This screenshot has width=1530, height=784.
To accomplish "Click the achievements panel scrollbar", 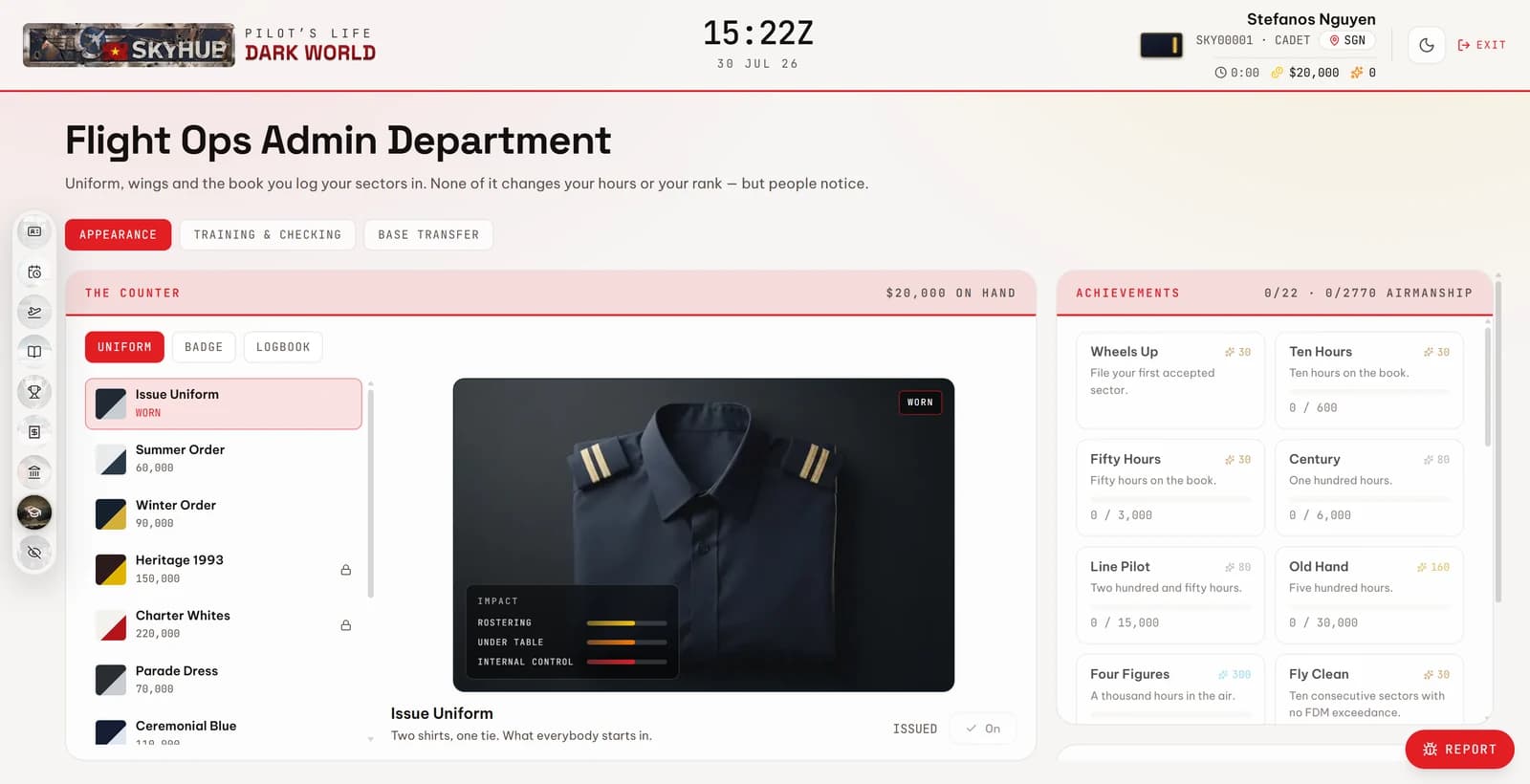I will coord(1488,387).
